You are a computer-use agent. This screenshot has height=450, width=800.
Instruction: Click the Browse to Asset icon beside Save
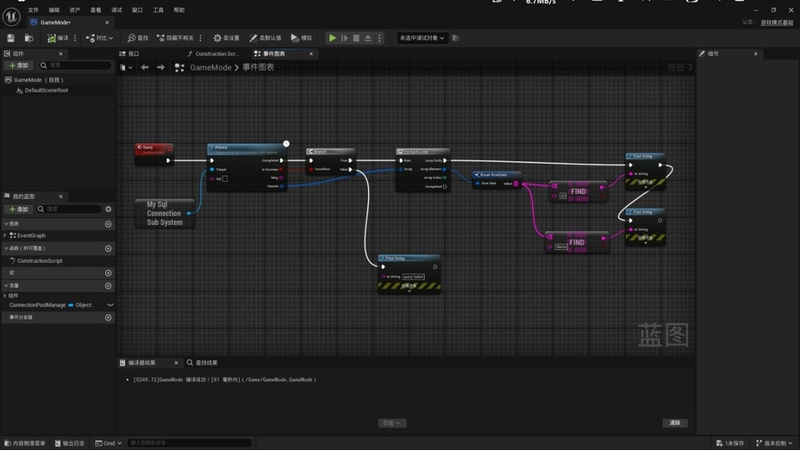tap(29, 38)
